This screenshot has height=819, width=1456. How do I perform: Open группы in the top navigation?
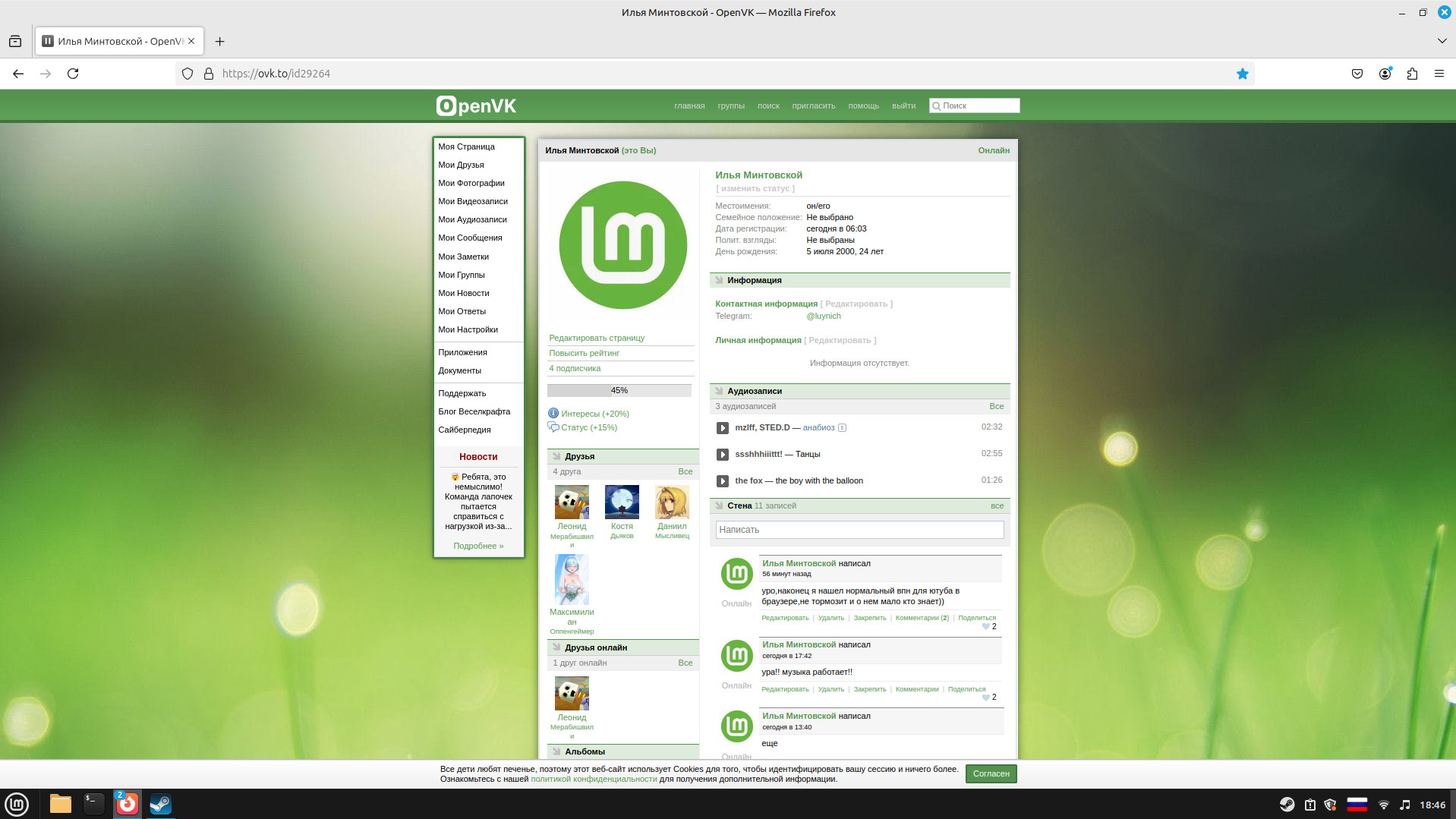(730, 106)
